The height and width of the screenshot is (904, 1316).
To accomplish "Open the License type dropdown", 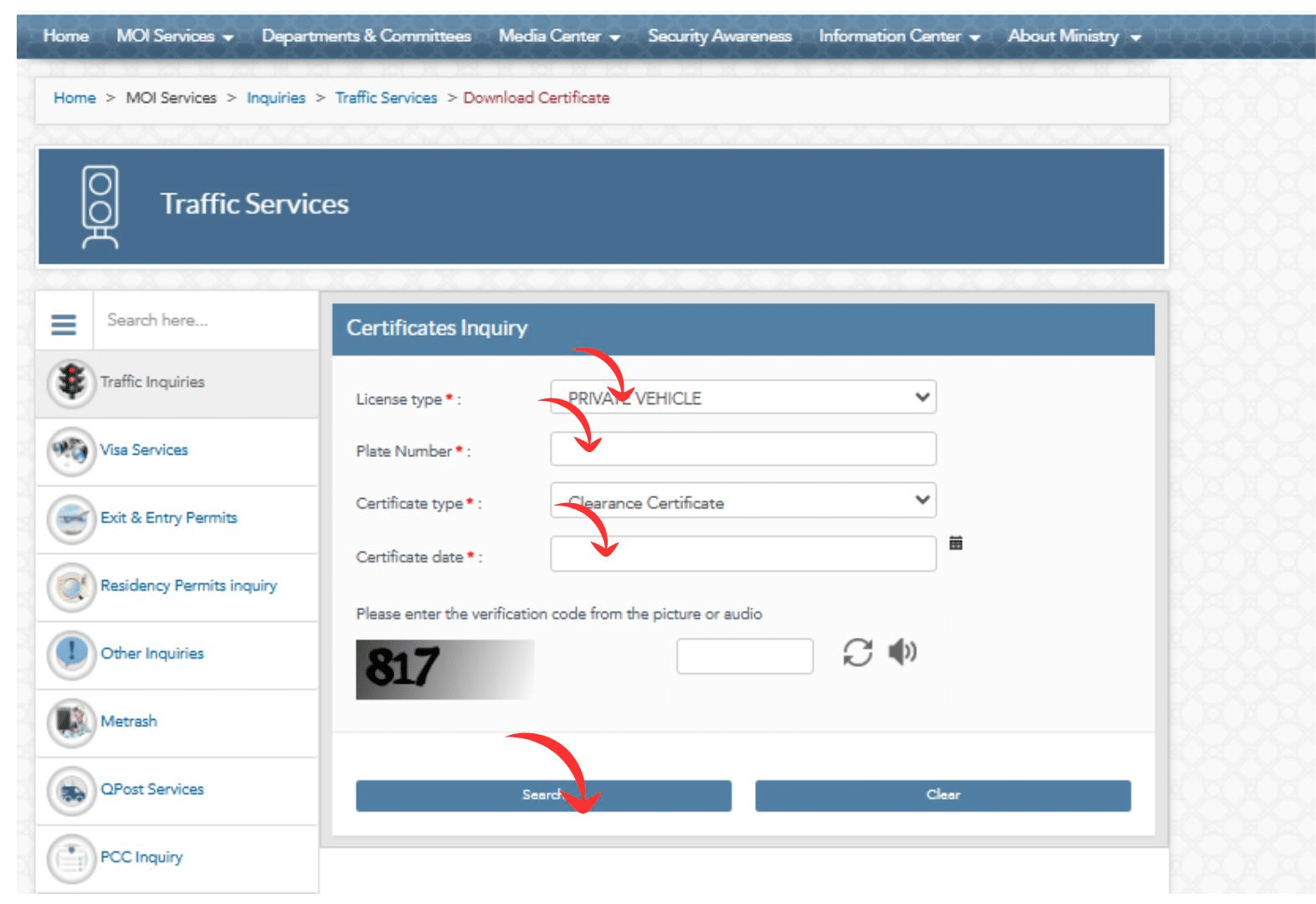I will pos(743,398).
